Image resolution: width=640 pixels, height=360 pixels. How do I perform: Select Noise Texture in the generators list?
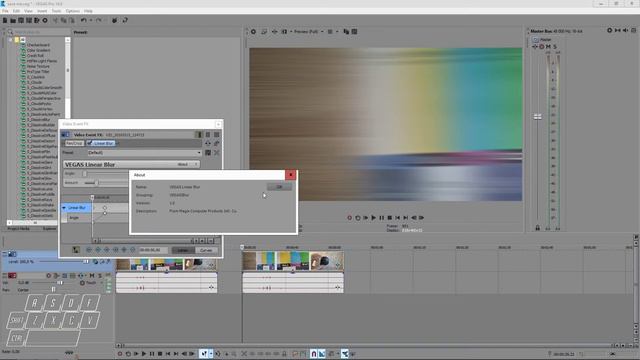click(38, 66)
